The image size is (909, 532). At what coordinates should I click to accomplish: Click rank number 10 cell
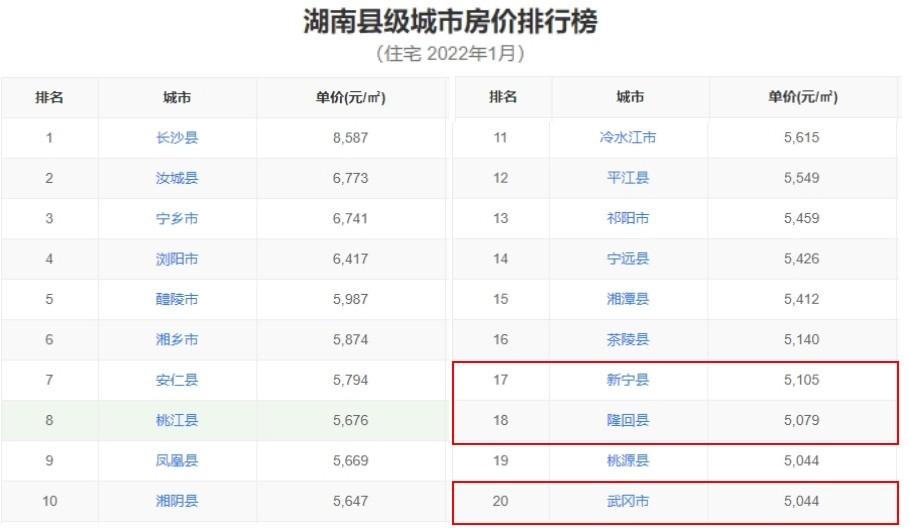pos(49,501)
